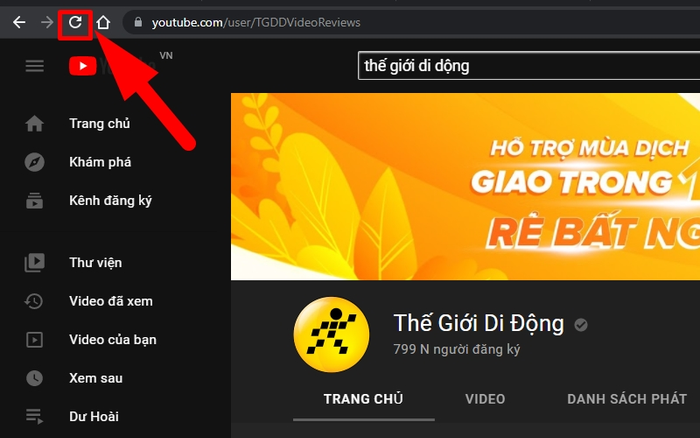Reload the page with the refresh icon
Image resolution: width=700 pixels, height=438 pixels.
[x=75, y=22]
